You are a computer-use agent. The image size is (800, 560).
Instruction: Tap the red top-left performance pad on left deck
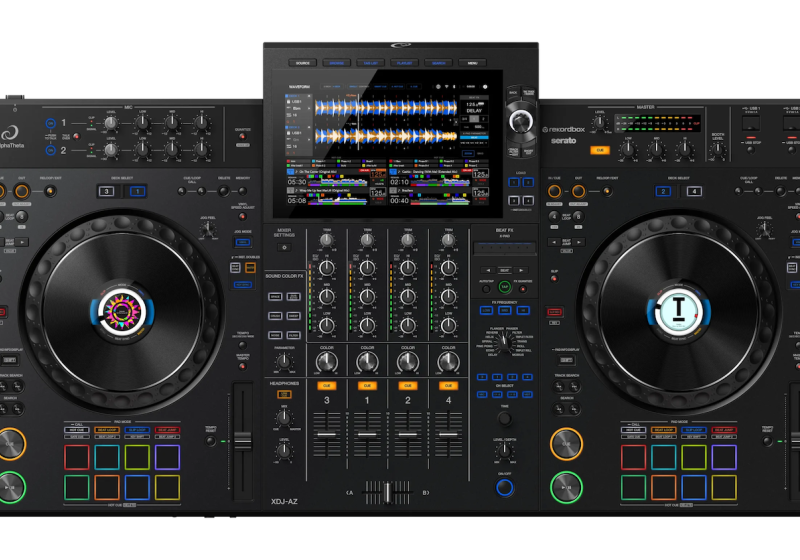point(75,457)
